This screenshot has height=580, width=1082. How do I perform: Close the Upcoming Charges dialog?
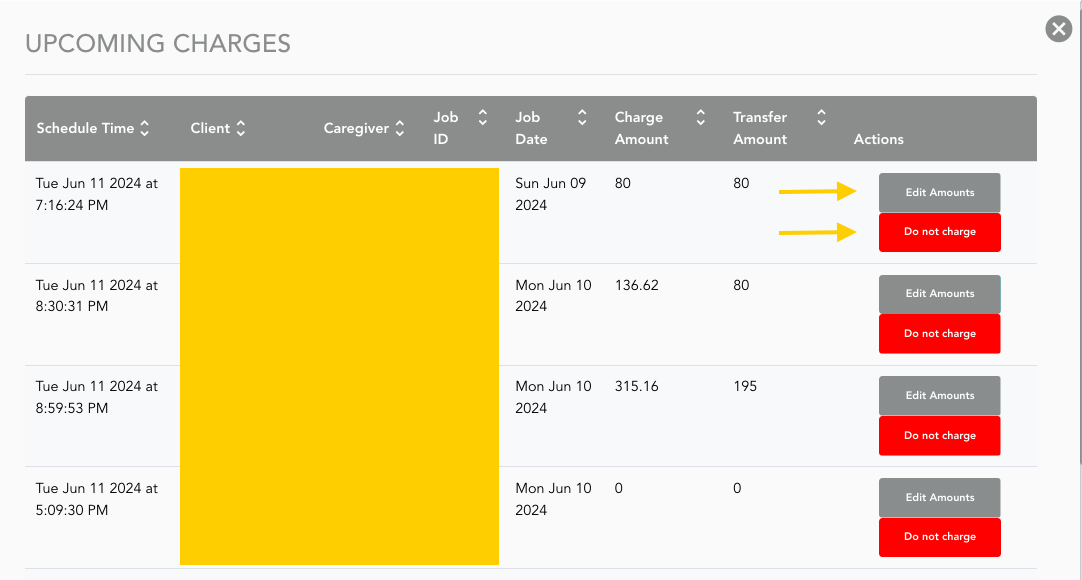pos(1058,29)
